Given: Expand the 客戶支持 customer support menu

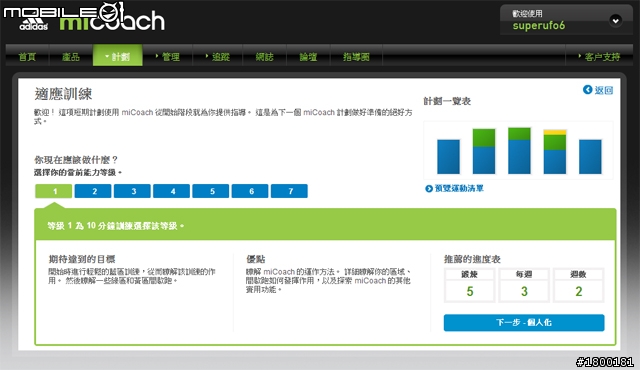Looking at the screenshot, I should tap(599, 57).
